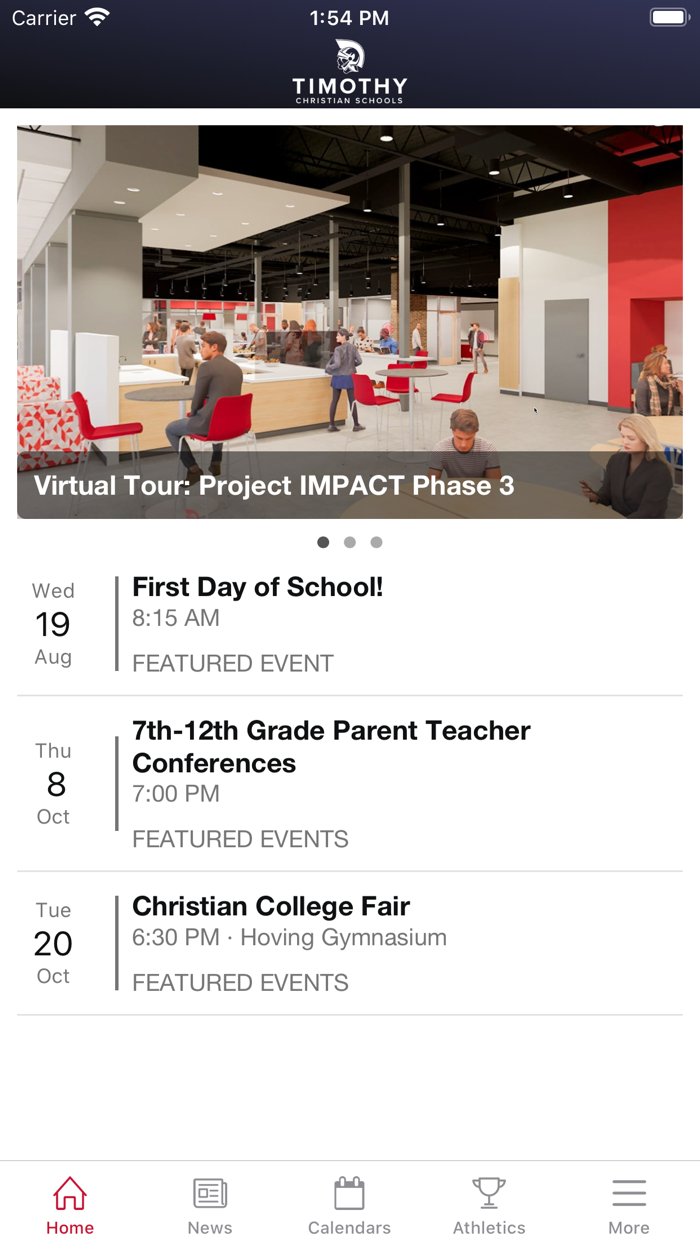Tap the Virtual Tour: Project IMPACT banner
This screenshot has height=1244, width=700.
coord(349,320)
